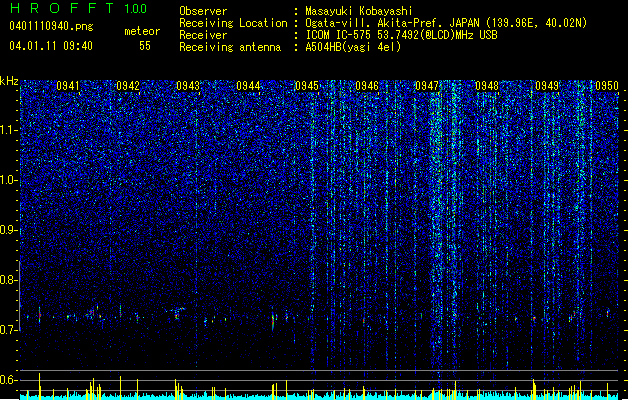Click the strong vertical meteor echo near 0944
The image size is (629, 400).
273,319
